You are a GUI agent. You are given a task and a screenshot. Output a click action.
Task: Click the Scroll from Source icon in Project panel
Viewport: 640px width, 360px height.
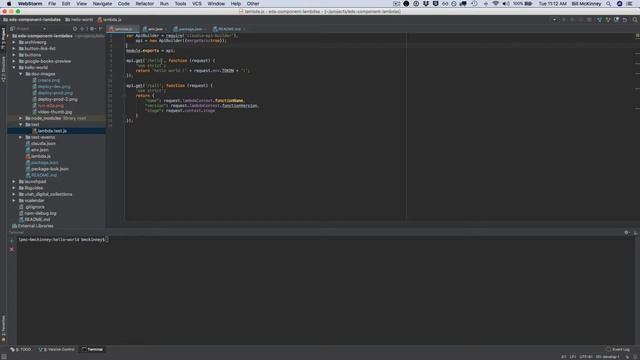click(x=75, y=29)
